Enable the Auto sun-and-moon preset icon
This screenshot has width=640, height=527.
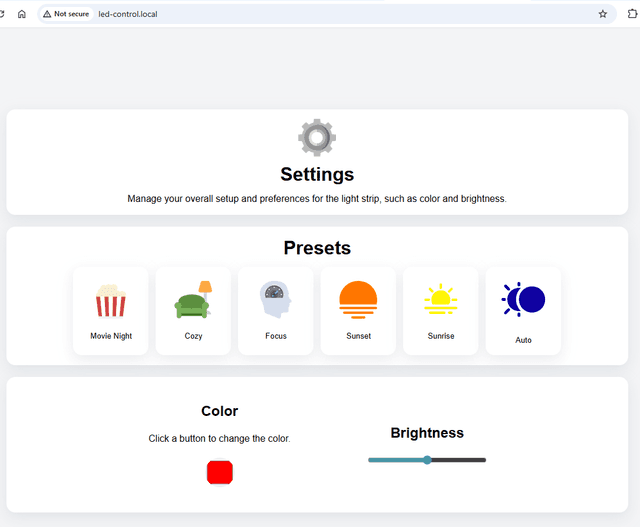[x=524, y=300]
